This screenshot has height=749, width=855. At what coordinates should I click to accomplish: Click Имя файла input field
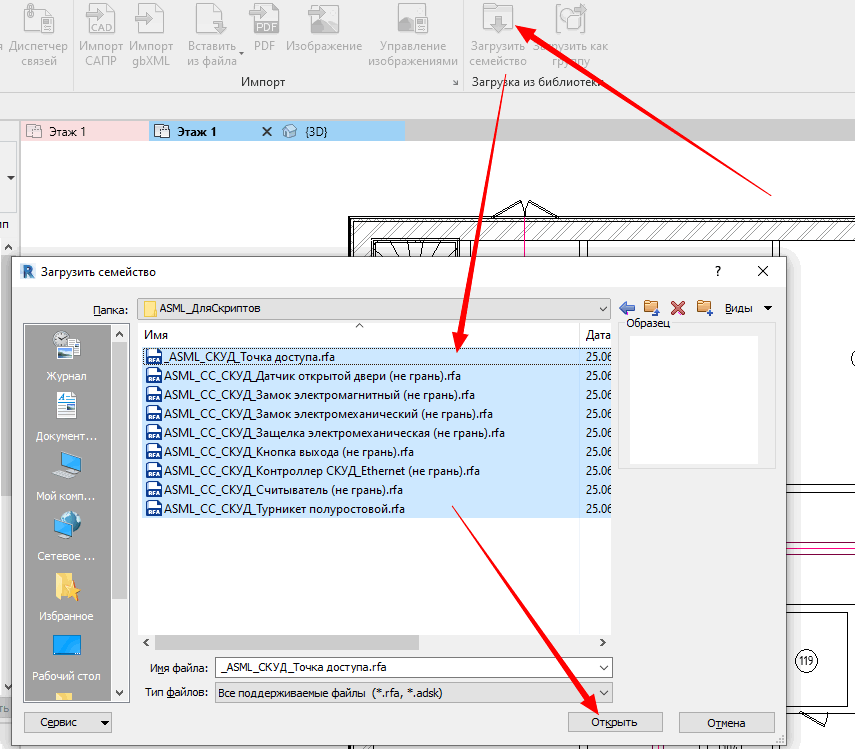click(x=407, y=667)
